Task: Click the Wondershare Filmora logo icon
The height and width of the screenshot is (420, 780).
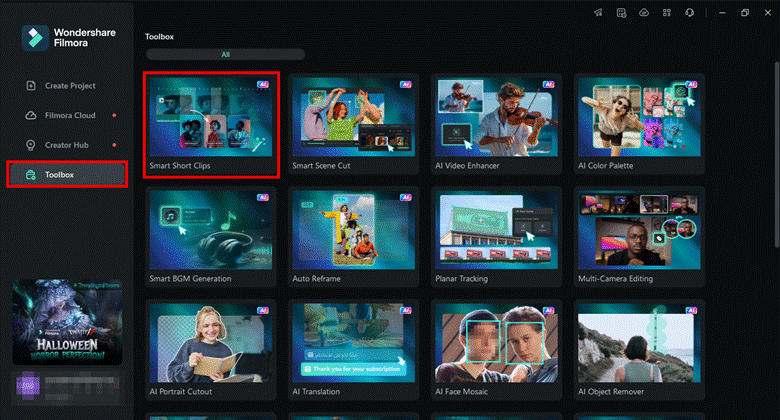Action: (35, 38)
